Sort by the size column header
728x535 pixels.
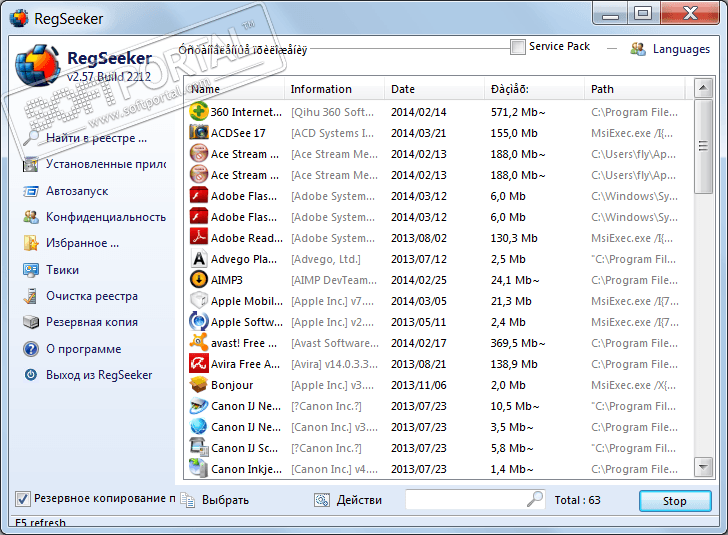(x=534, y=89)
